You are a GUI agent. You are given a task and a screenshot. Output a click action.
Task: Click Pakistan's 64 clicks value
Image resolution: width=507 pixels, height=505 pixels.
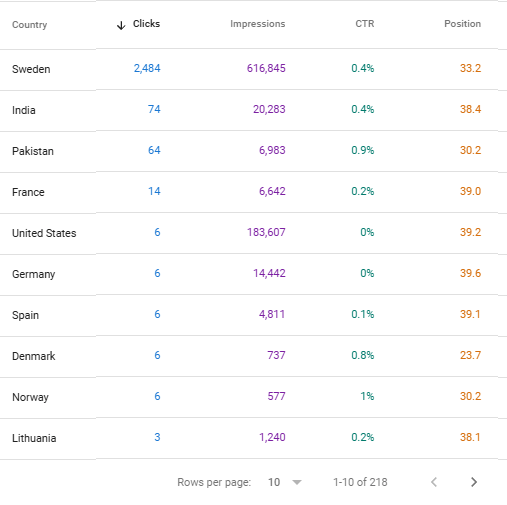point(154,150)
